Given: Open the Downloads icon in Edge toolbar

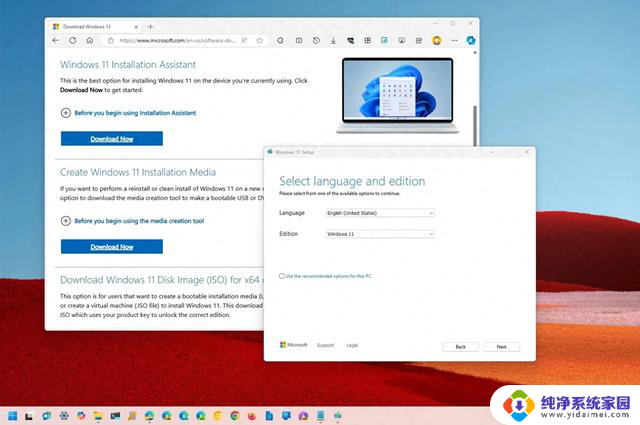Looking at the screenshot, I should pyautogui.click(x=333, y=40).
